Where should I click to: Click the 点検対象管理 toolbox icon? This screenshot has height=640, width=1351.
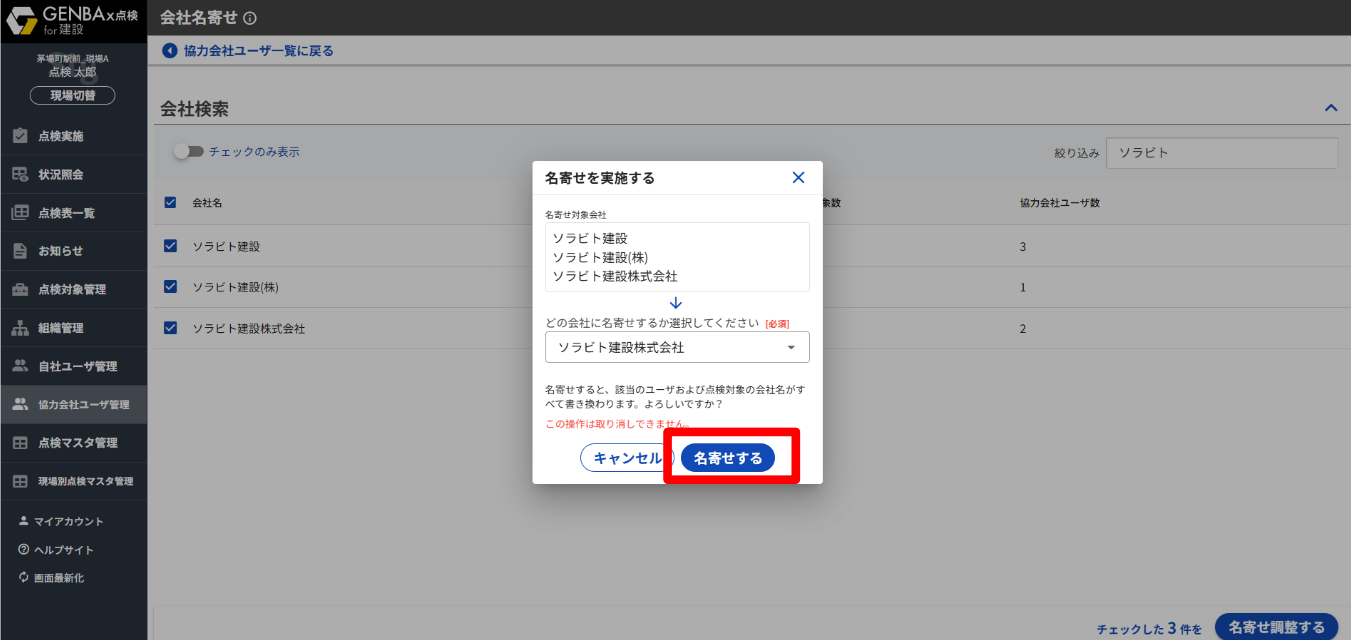pos(20,290)
